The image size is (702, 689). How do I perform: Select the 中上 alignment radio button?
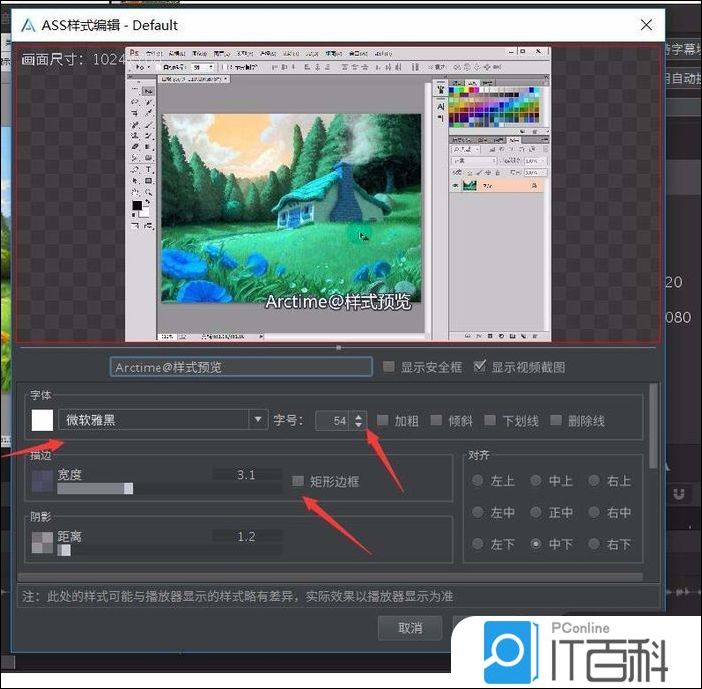536,481
